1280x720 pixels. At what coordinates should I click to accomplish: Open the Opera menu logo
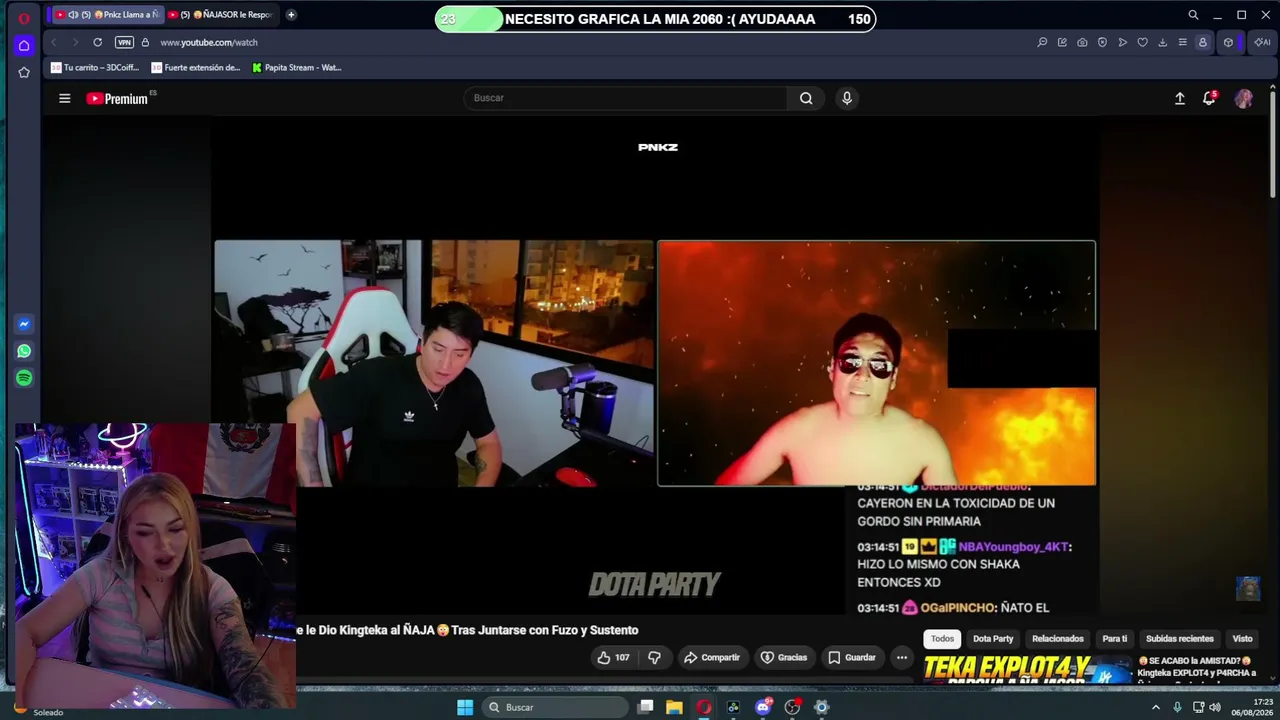pos(24,18)
